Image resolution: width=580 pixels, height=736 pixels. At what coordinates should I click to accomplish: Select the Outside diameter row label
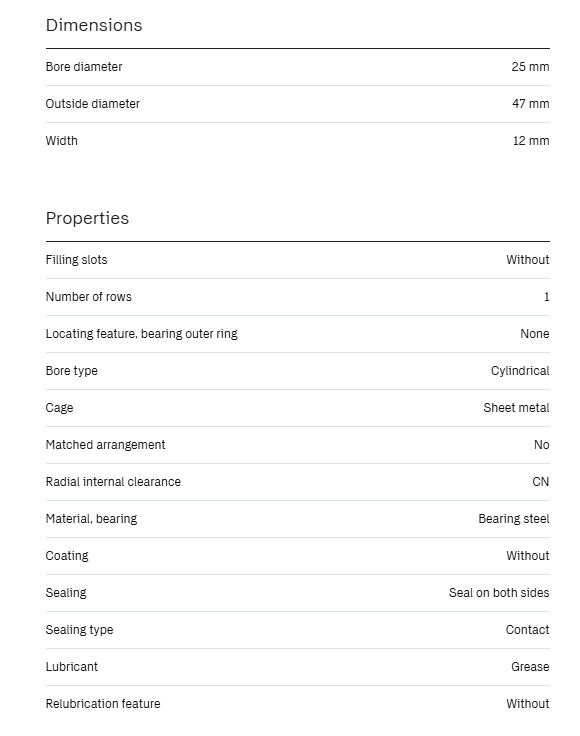pyautogui.click(x=93, y=104)
